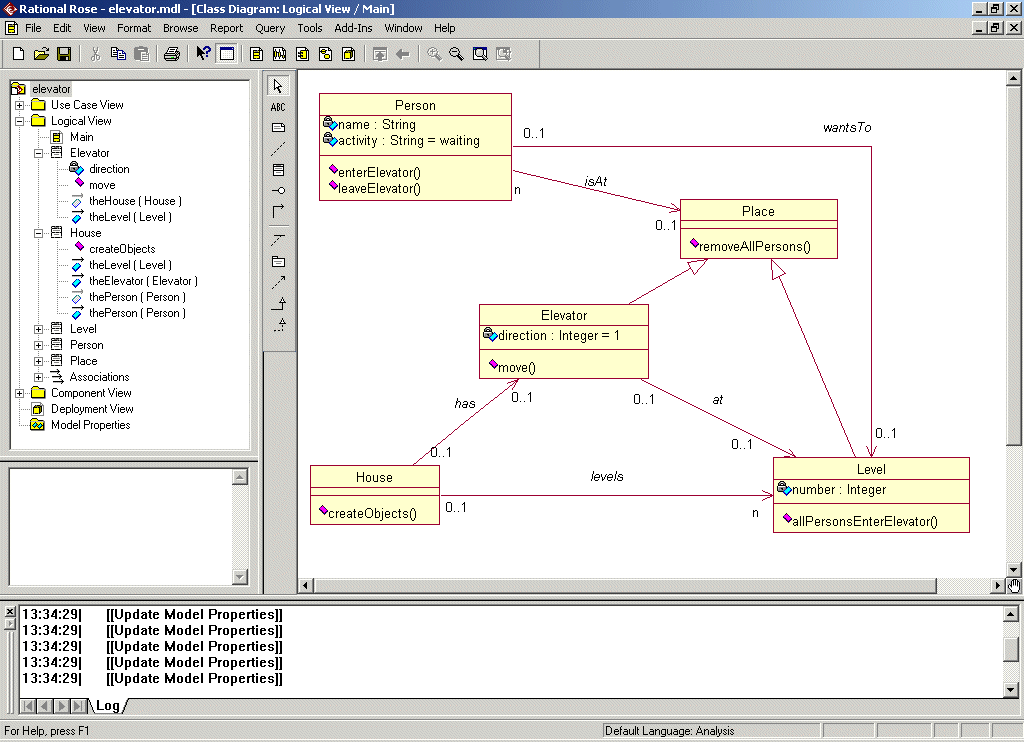Select direction attribute in browser tree
Viewport: 1024px width, 742px height.
coord(109,169)
